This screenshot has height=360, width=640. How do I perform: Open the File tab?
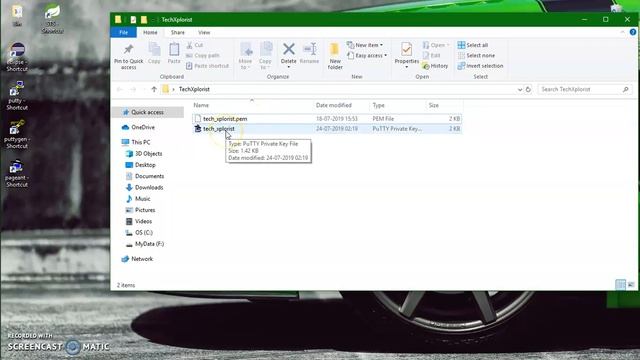123,32
